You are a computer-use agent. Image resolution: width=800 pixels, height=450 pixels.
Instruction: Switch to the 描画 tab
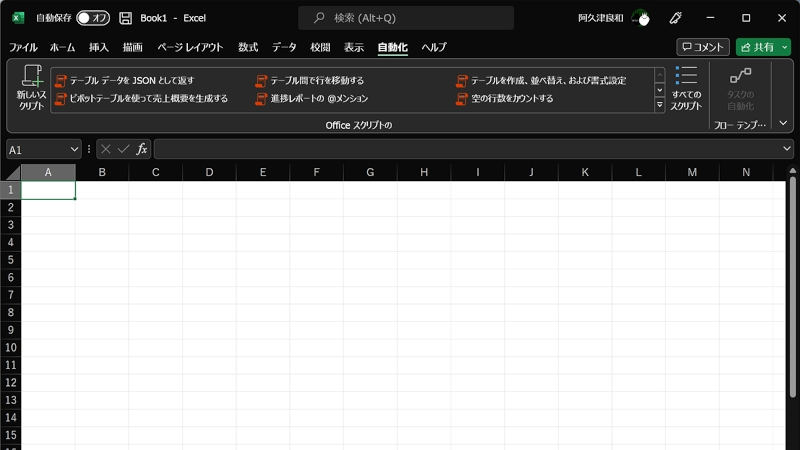[x=133, y=47]
